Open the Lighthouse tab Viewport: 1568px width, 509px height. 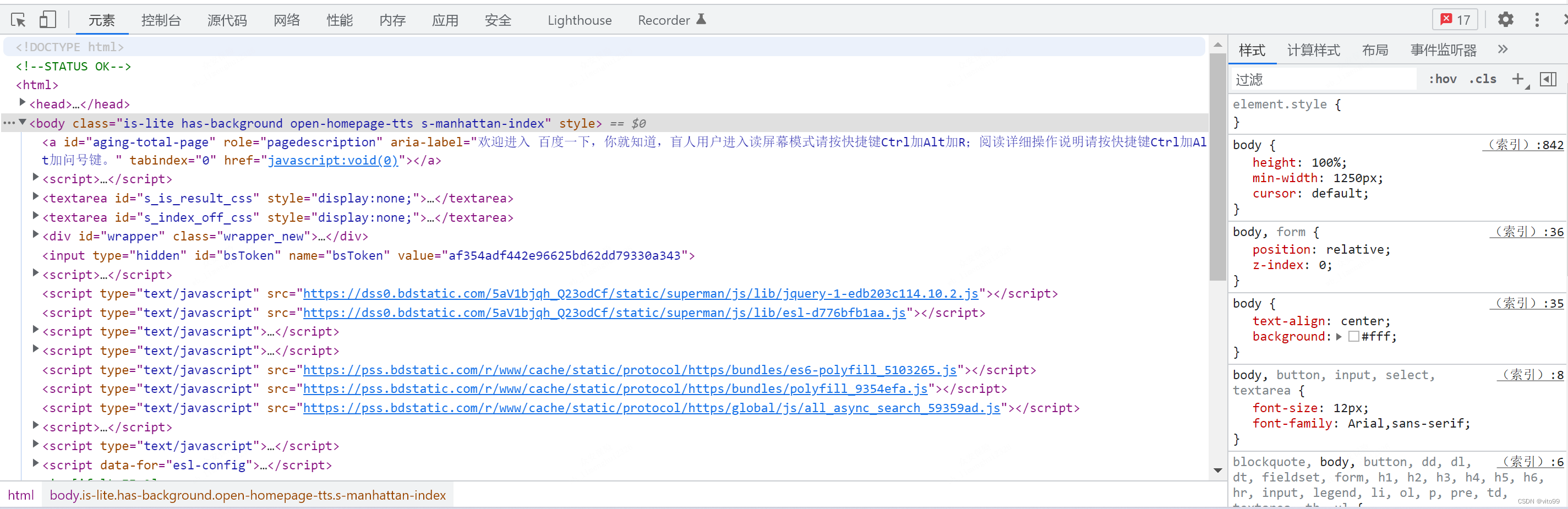point(580,20)
